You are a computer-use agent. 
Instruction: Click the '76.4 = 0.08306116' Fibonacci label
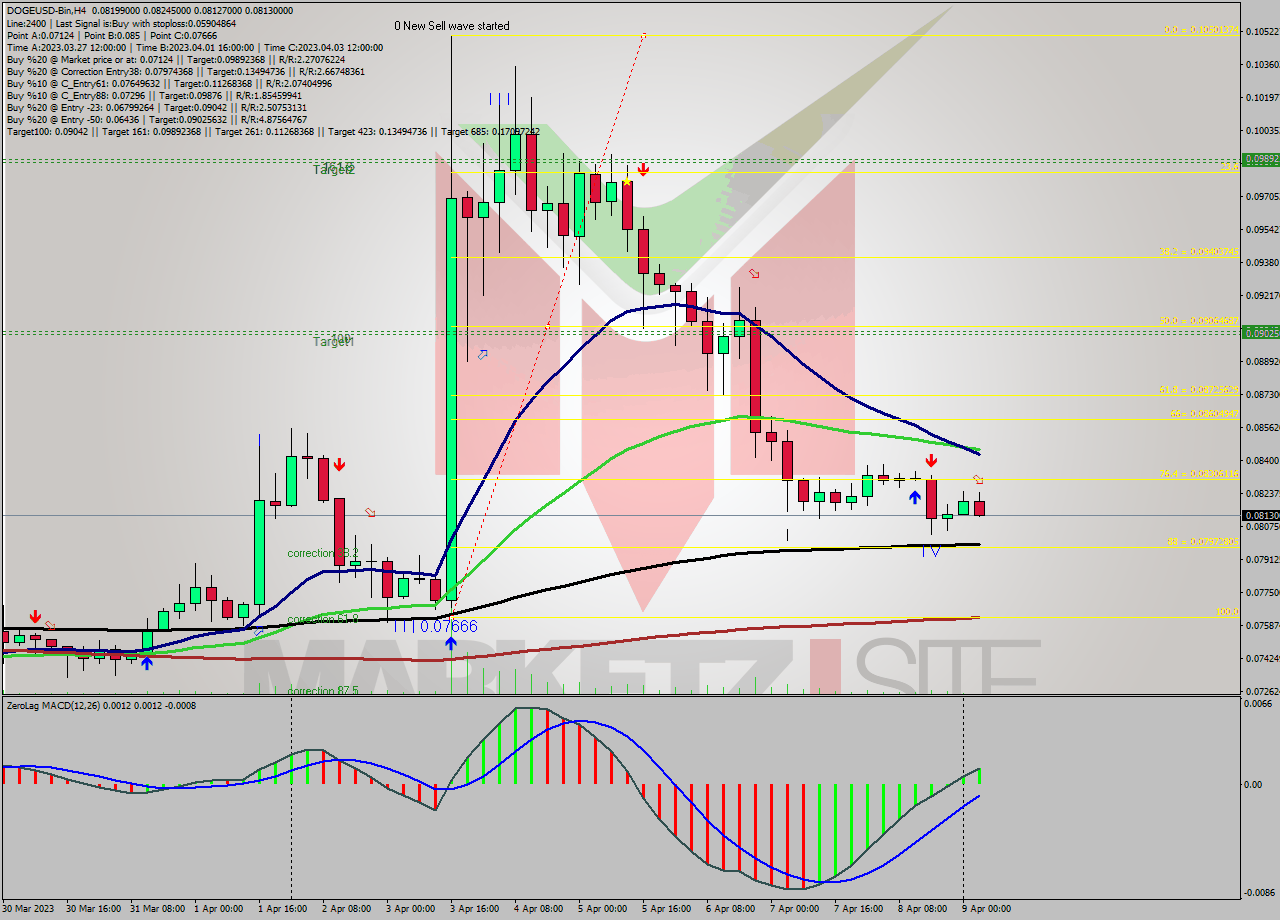click(x=1199, y=474)
